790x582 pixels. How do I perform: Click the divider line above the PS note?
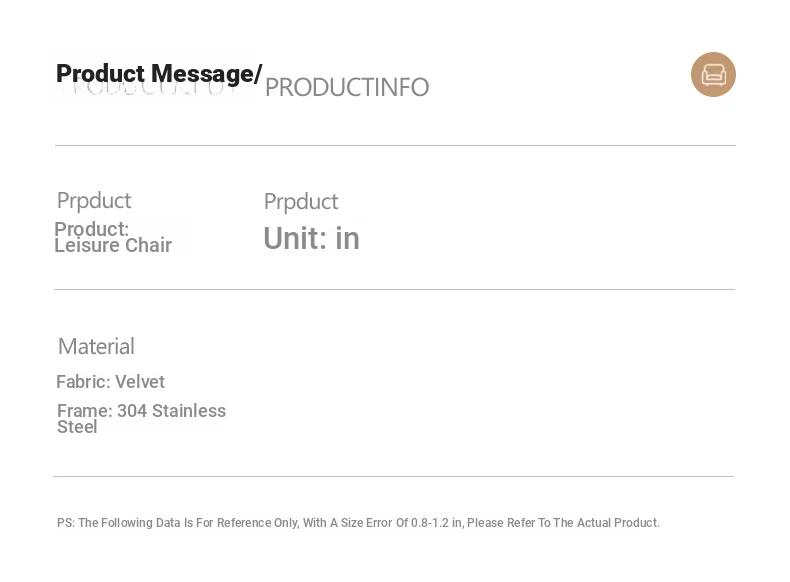(393, 477)
